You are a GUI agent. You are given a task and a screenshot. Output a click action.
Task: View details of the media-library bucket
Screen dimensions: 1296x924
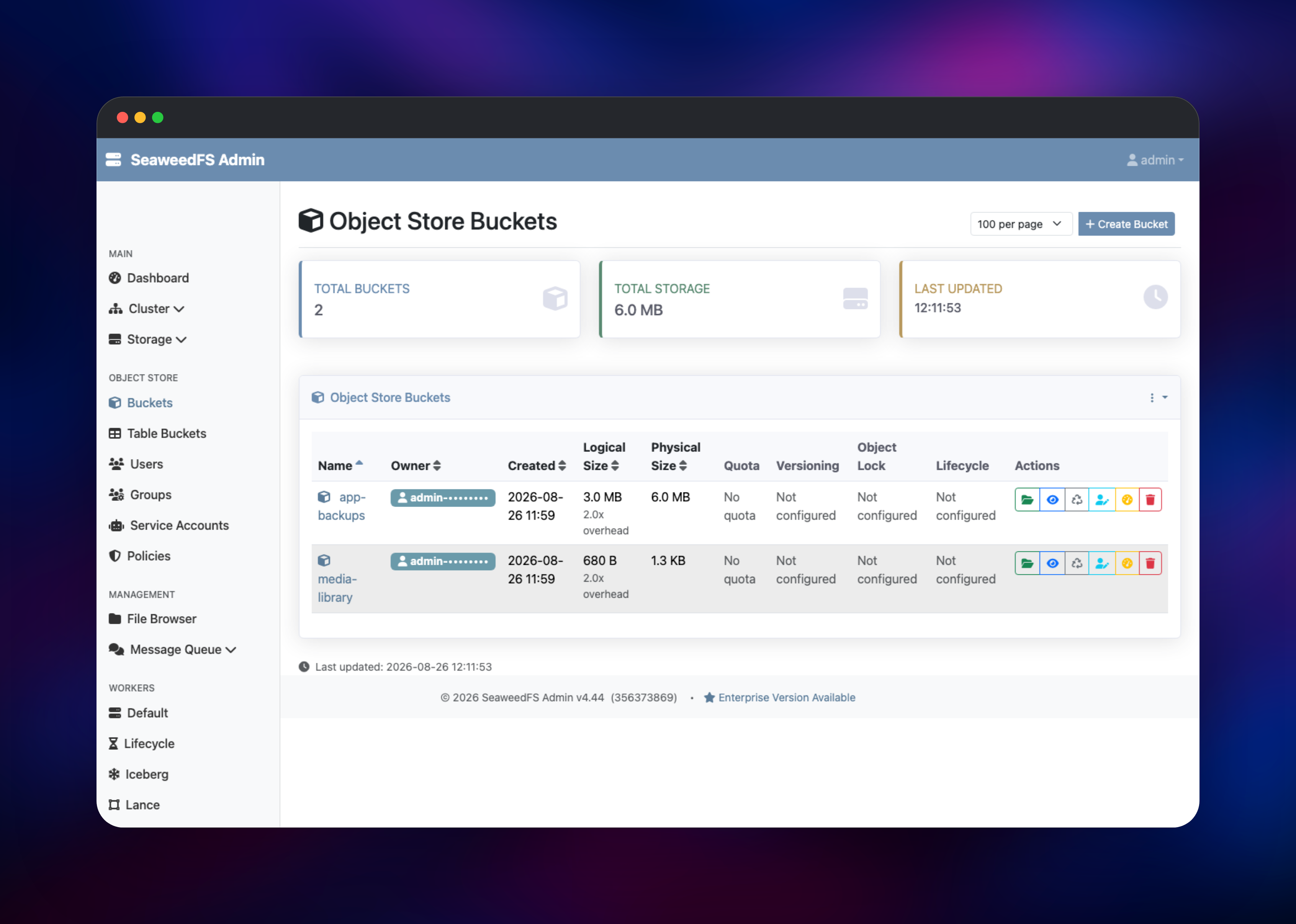coord(1052,563)
